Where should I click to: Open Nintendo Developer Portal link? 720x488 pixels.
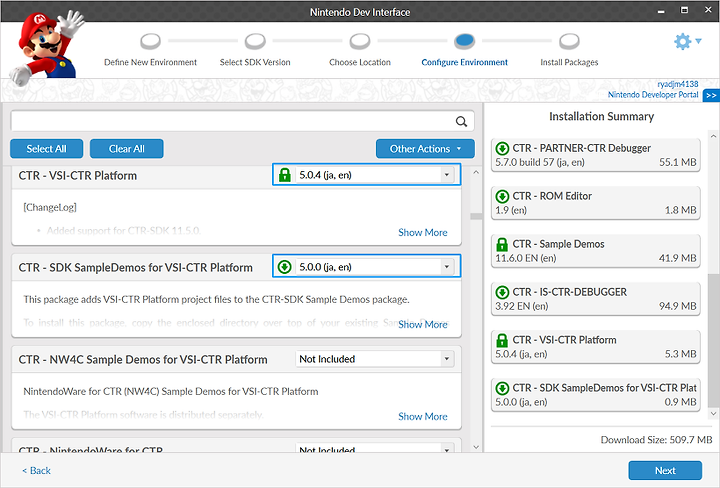[x=652, y=95]
